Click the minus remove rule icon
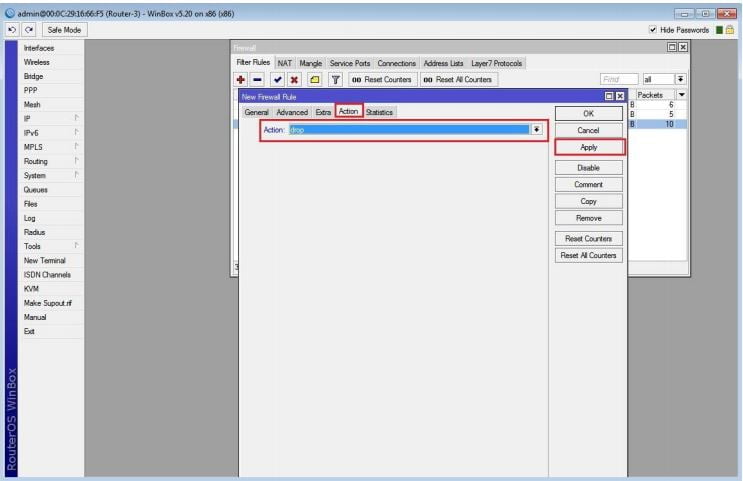The image size is (743, 481). click(x=257, y=79)
